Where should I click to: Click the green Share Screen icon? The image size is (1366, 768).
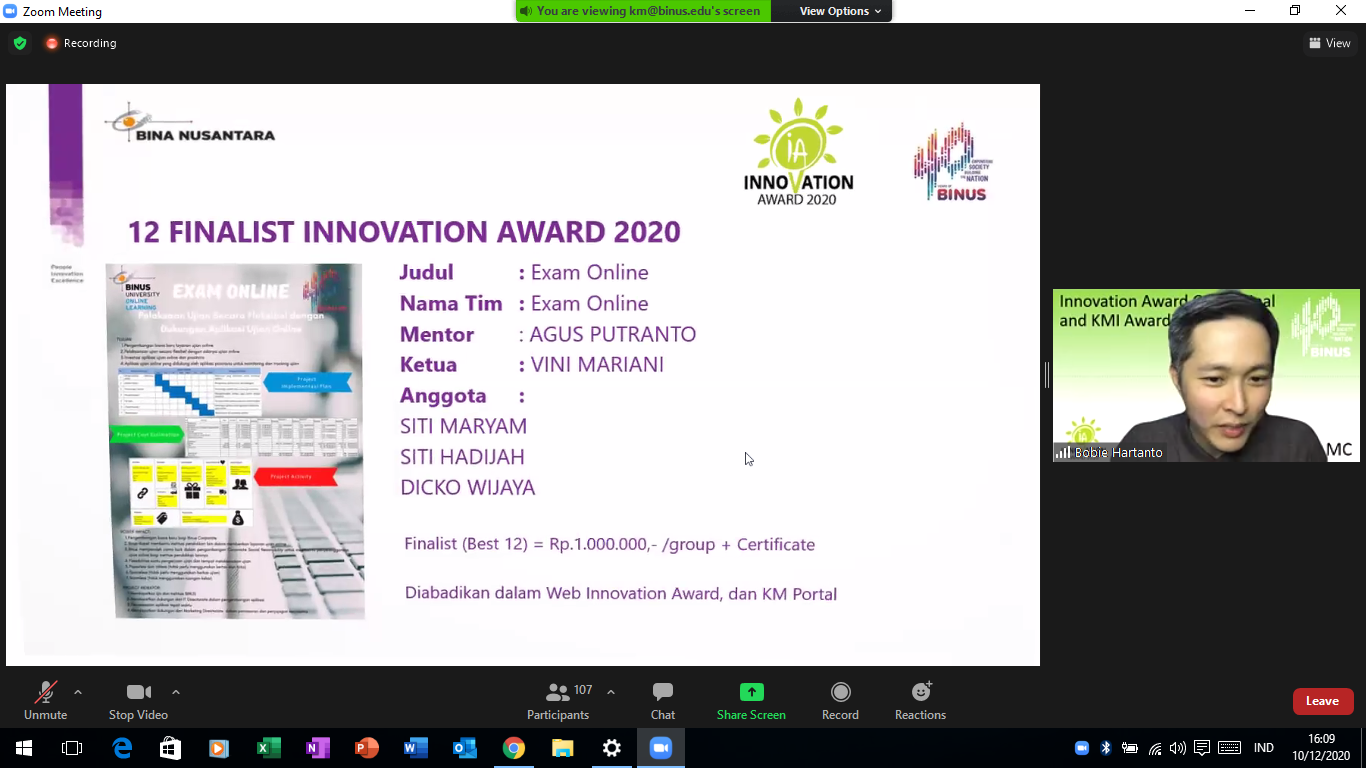[751, 692]
